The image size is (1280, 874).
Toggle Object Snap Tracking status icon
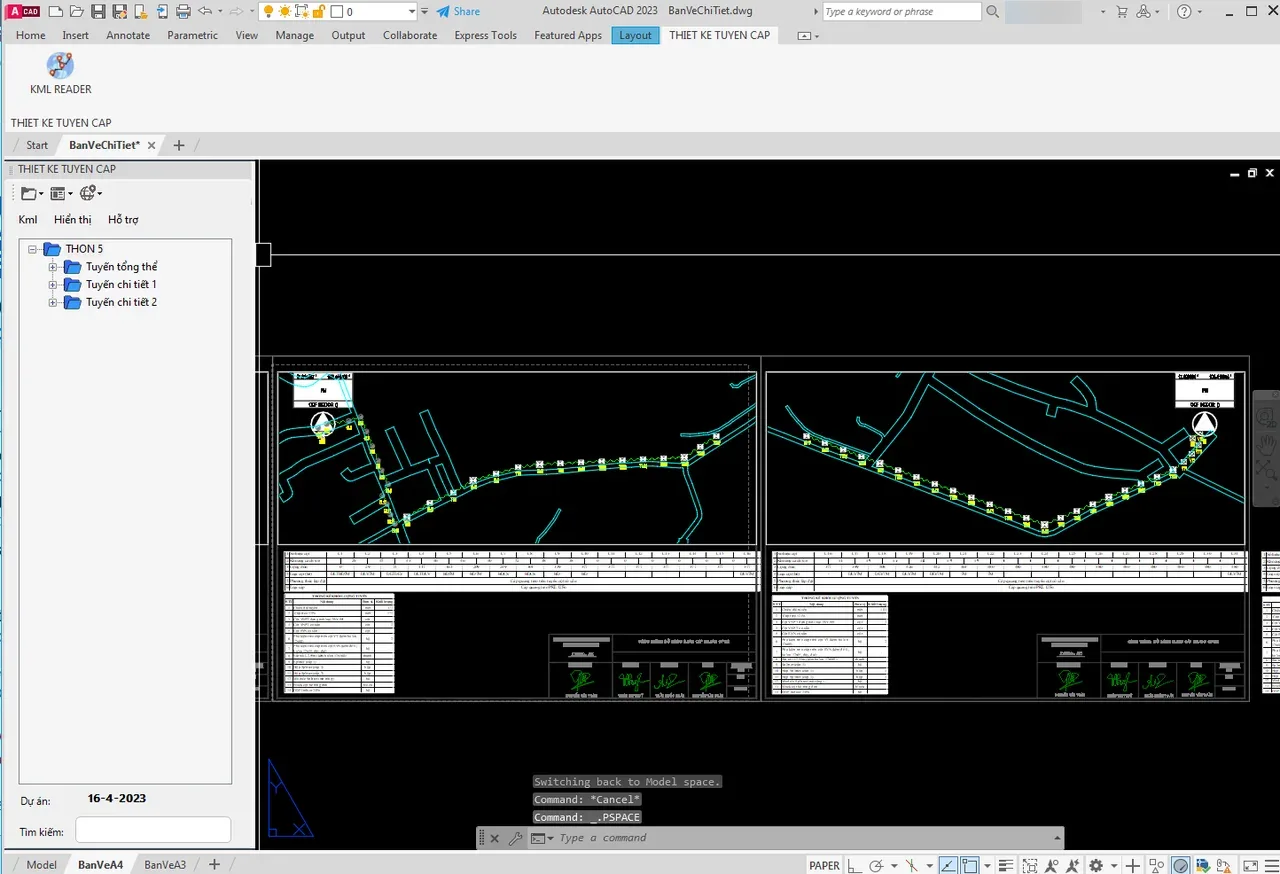[x=947, y=865]
